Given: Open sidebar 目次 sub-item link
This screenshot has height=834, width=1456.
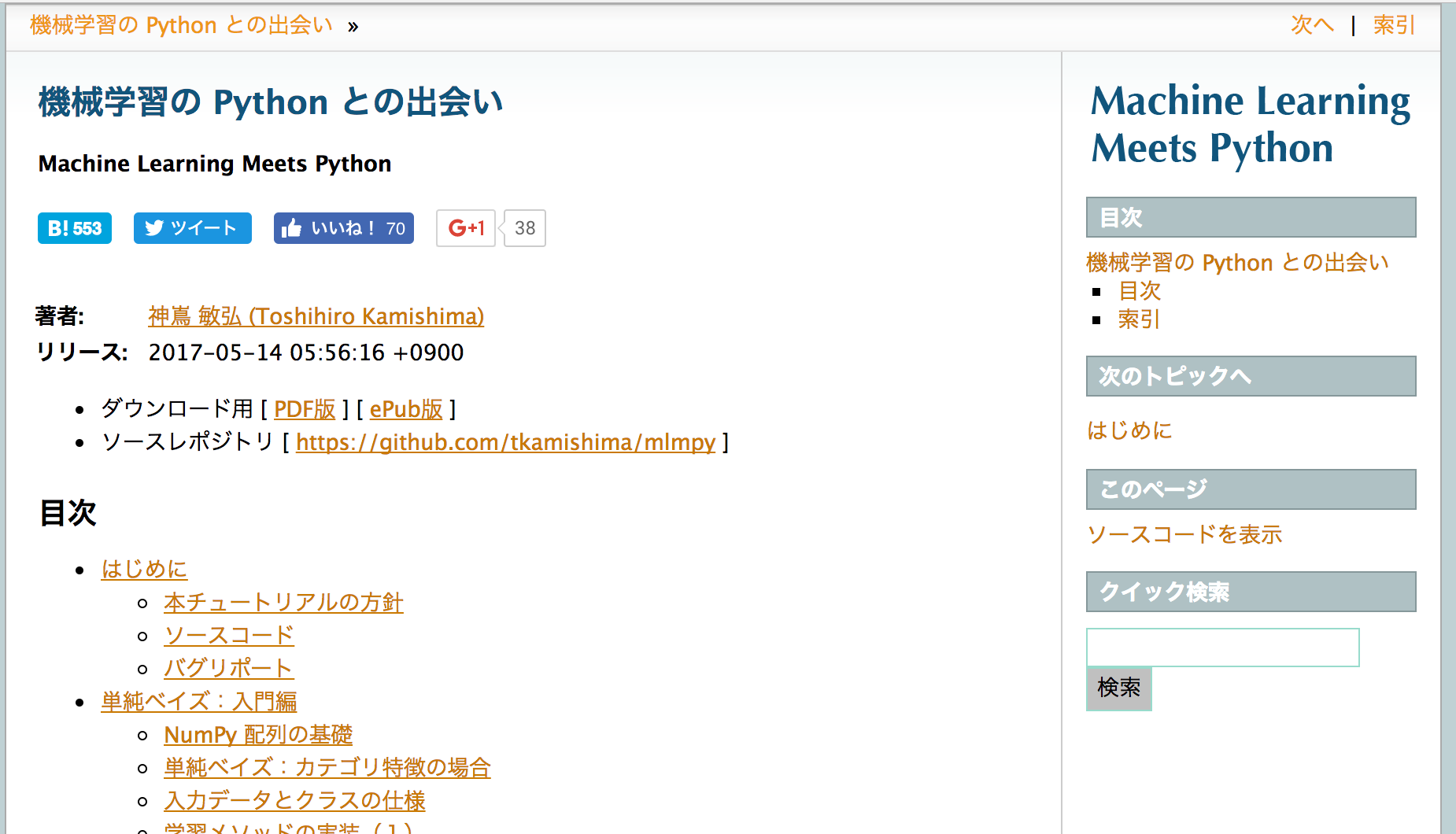Looking at the screenshot, I should coord(1140,291).
